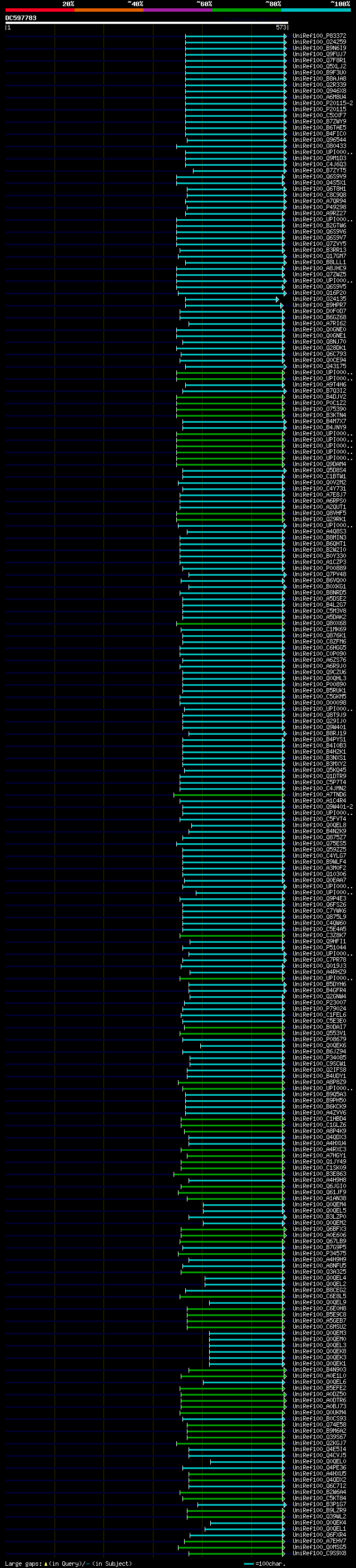This screenshot has height=1568, width=356.
Task: Click the purple ~60% identity legend segment
Action: coord(179,10)
